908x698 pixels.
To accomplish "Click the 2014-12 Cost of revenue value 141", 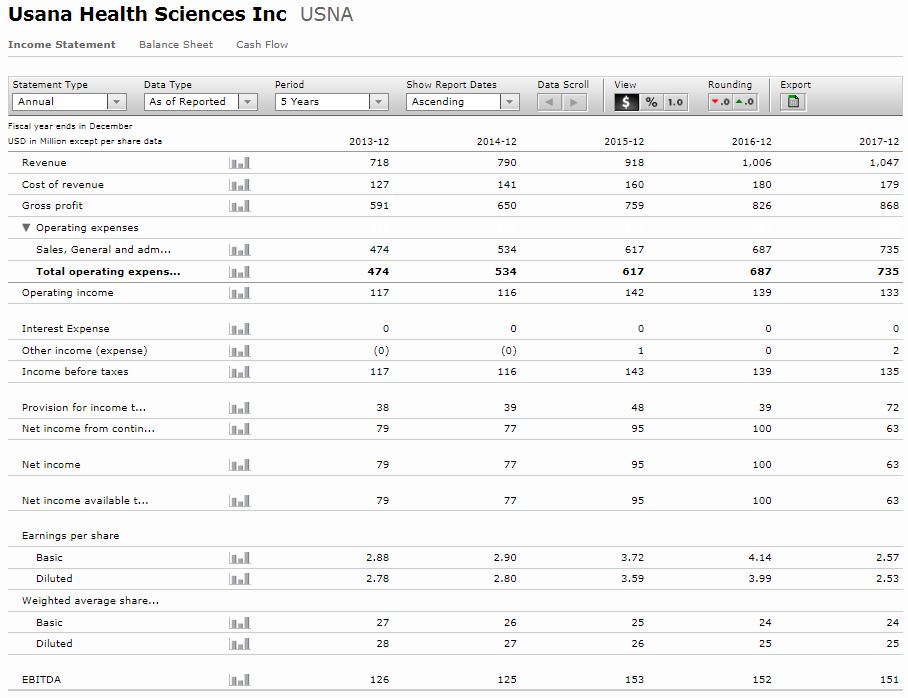I will coord(507,185).
